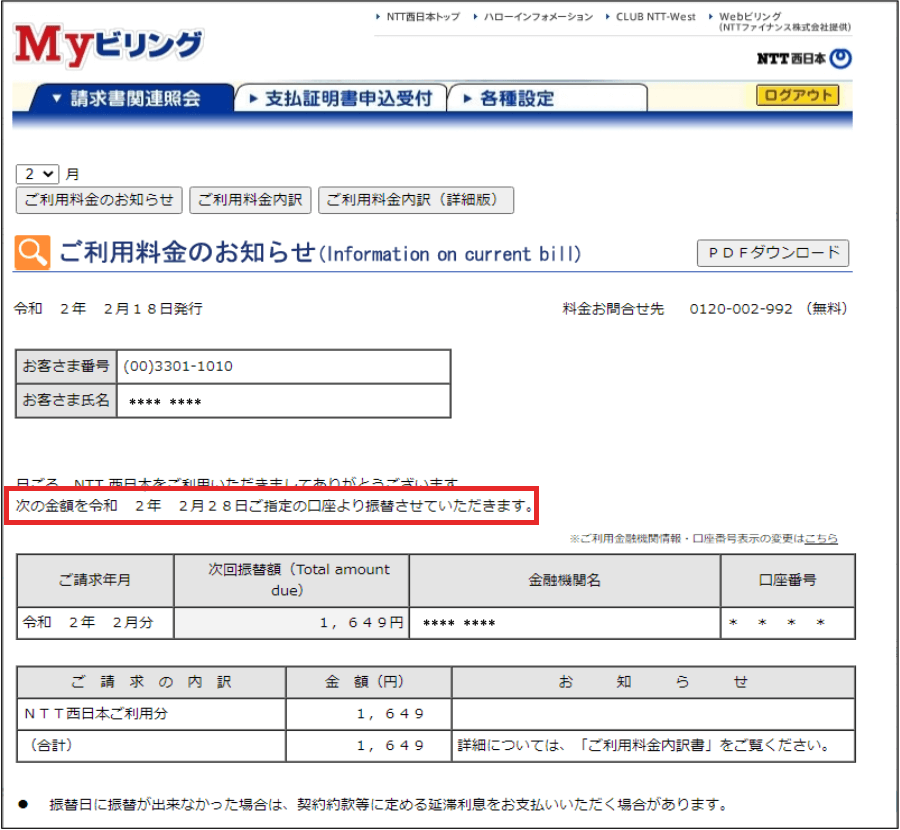
Task: Click the ご利用料金のお知らせ button
Action: [x=99, y=200]
